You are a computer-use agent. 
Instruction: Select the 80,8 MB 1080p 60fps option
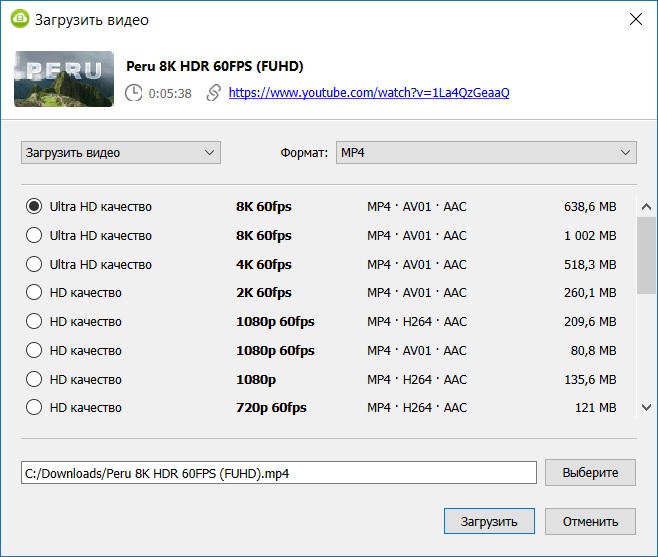click(34, 351)
